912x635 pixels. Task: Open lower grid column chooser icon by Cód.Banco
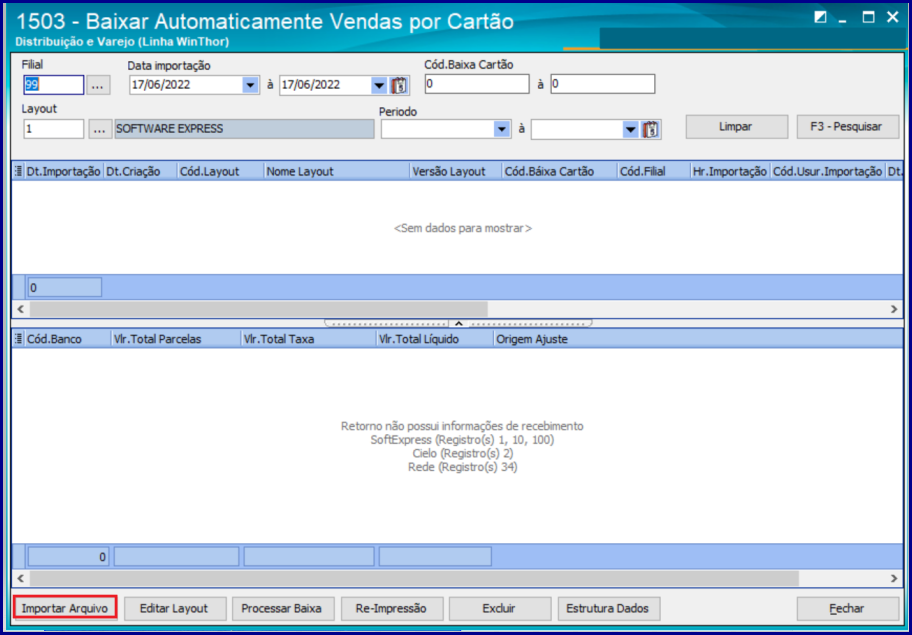pyautogui.click(x=19, y=340)
